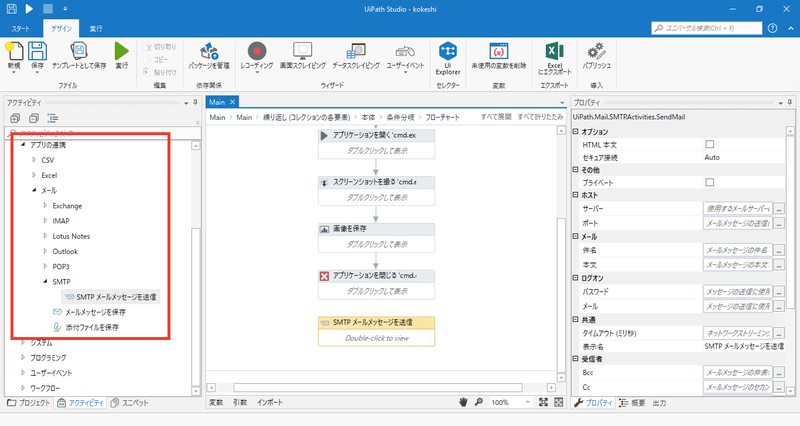Click the サーバー input field
The width and height of the screenshot is (800, 426).
(738, 209)
